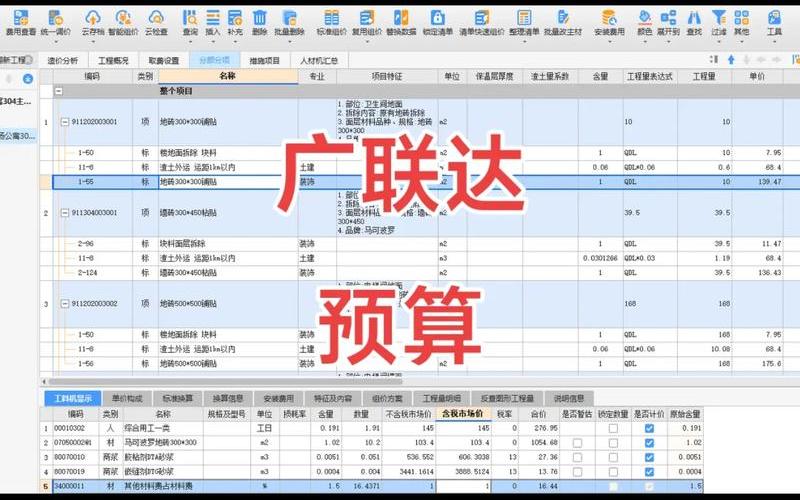This screenshot has height=500, width=800.
Task: Check 锁定数量 for 马可波罗地砖 row
Action: (613, 443)
